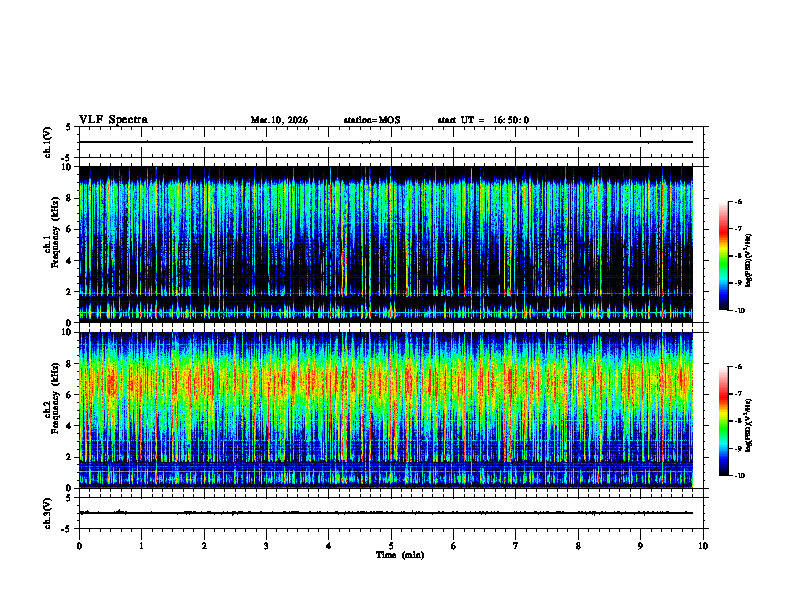Click the ch.1 color bar's log(PSD) label
Screen dimensions: 792x612
tap(748, 261)
